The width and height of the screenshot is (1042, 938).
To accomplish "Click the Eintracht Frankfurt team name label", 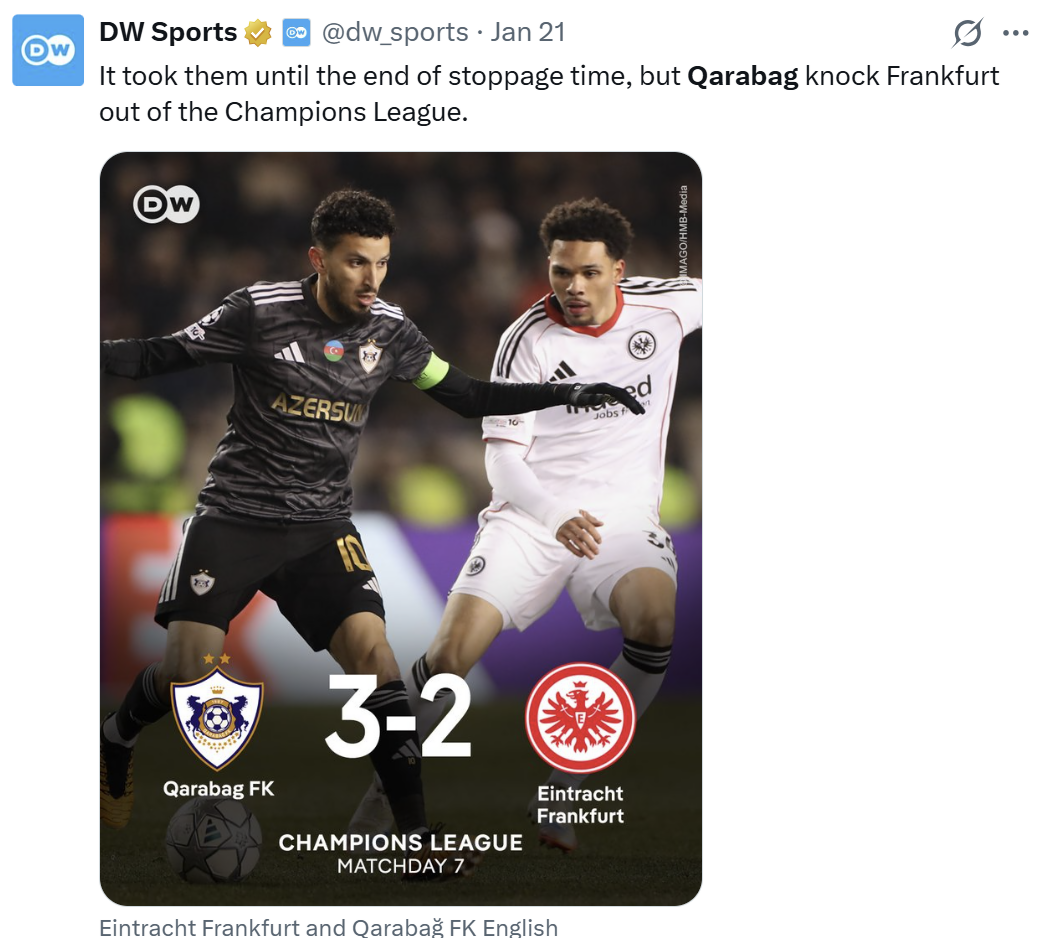I will pos(580,804).
